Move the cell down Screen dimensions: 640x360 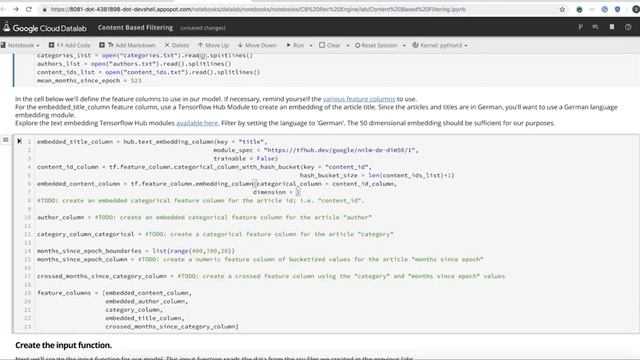pyautogui.click(x=257, y=45)
